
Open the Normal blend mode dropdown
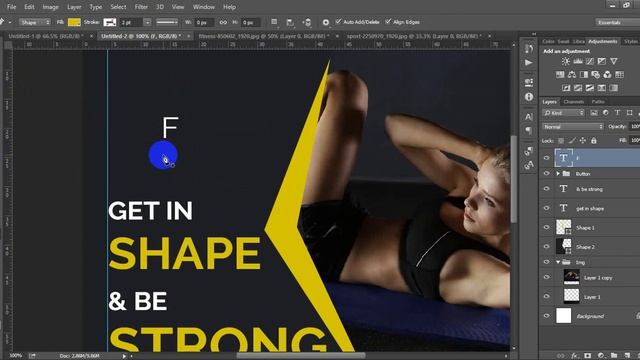click(x=573, y=127)
